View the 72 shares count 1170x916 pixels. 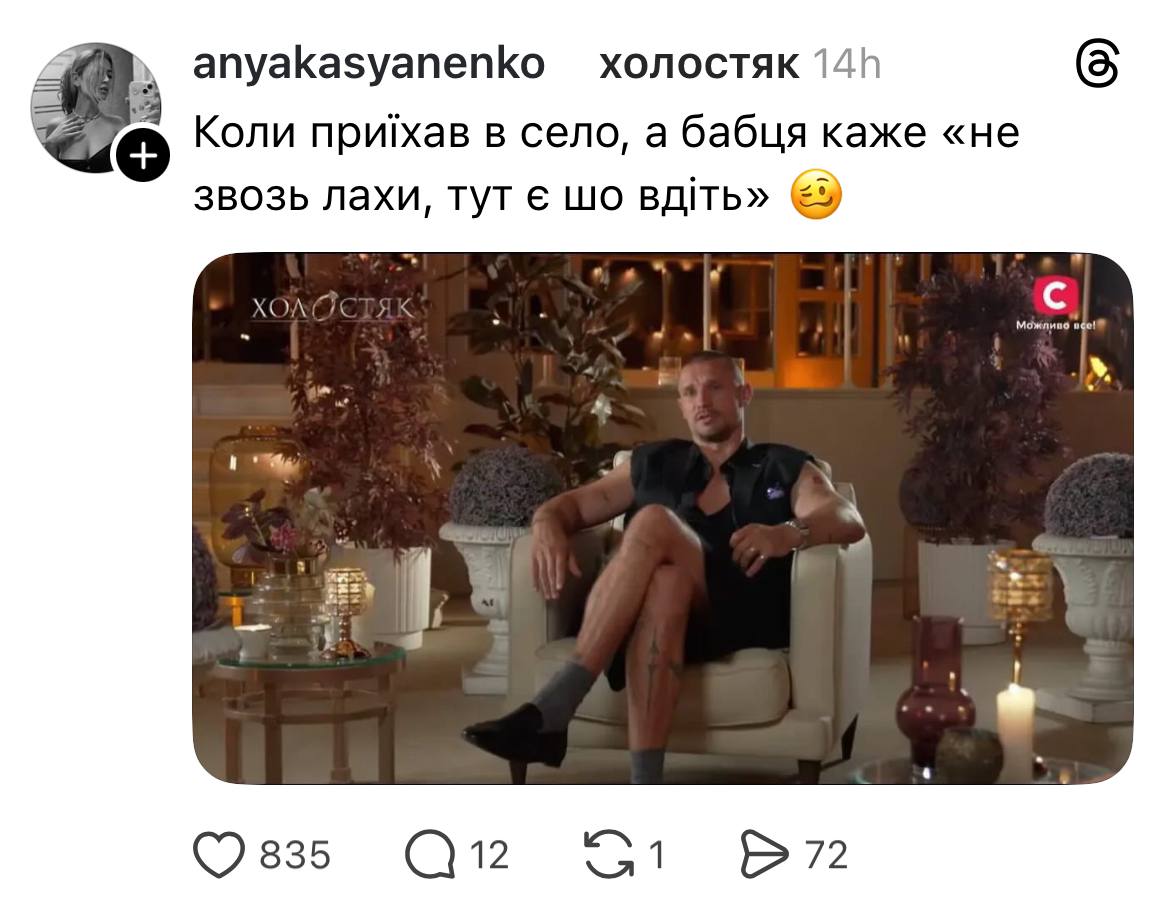click(x=826, y=855)
